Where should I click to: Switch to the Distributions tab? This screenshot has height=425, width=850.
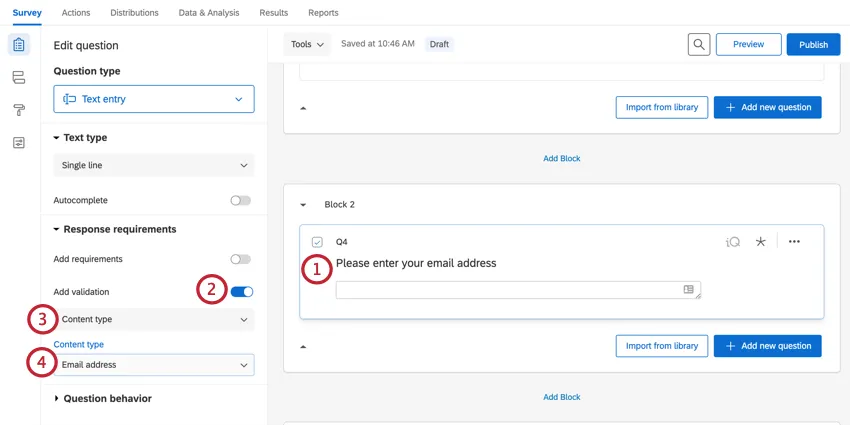click(x=134, y=13)
